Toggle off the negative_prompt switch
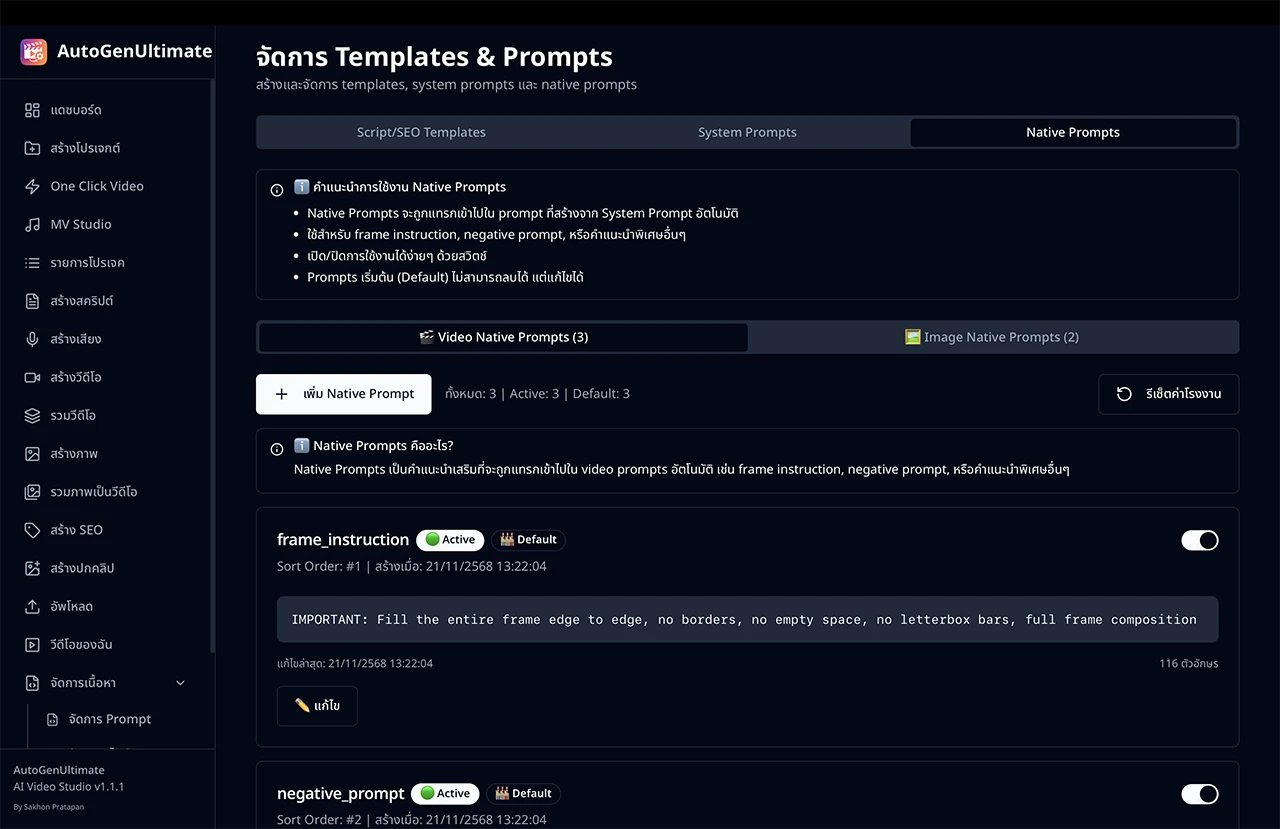 tap(1199, 794)
